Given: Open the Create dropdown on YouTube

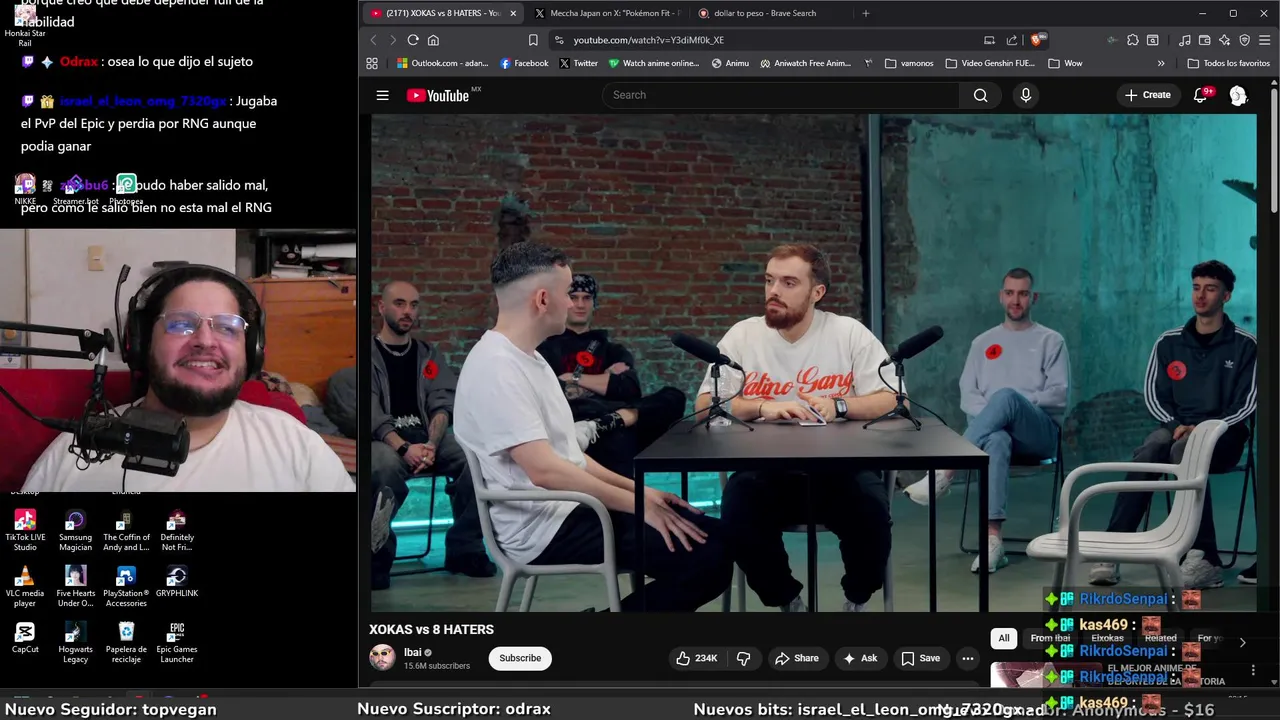Looking at the screenshot, I should click(1147, 95).
